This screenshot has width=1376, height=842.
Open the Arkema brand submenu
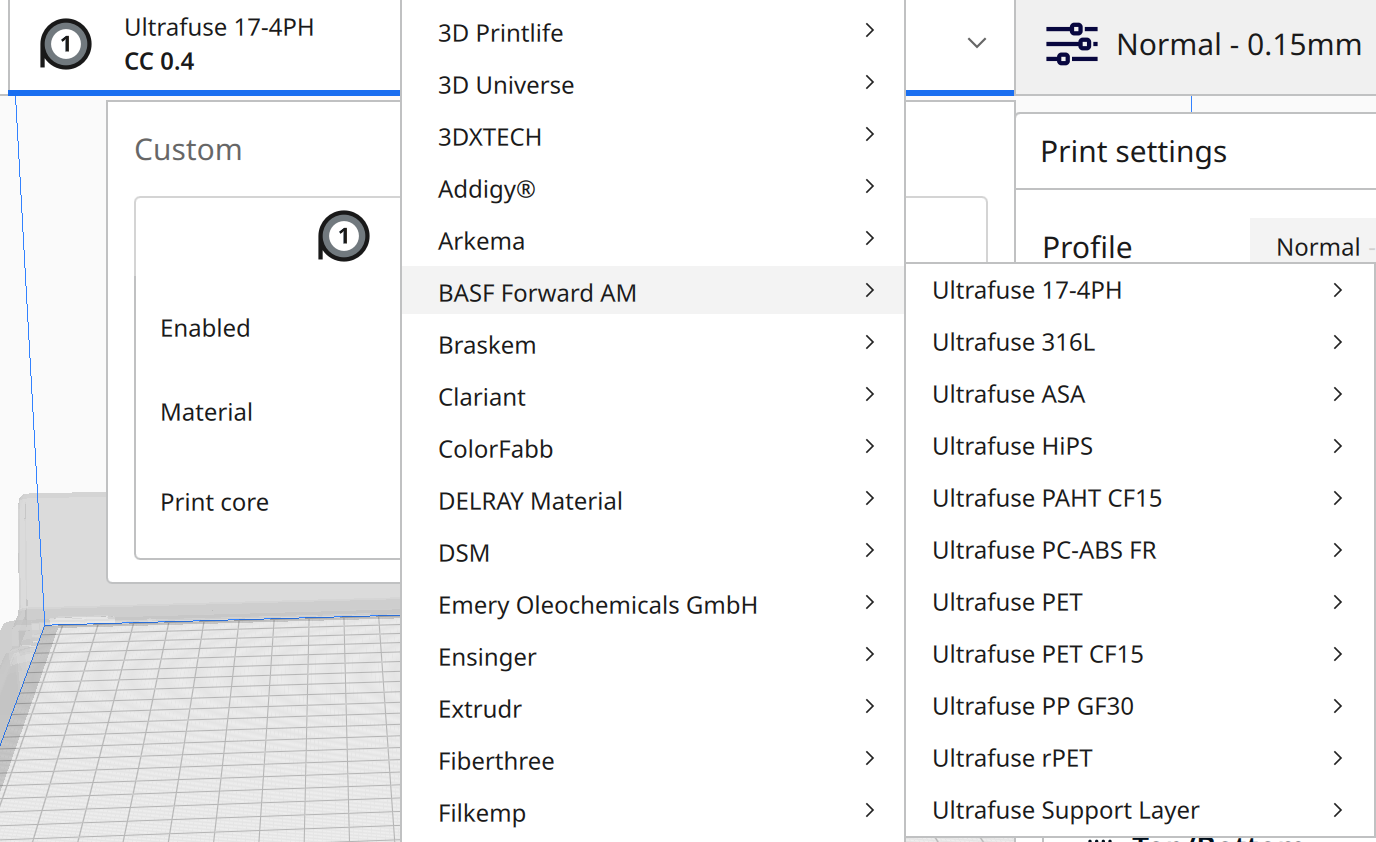point(653,240)
